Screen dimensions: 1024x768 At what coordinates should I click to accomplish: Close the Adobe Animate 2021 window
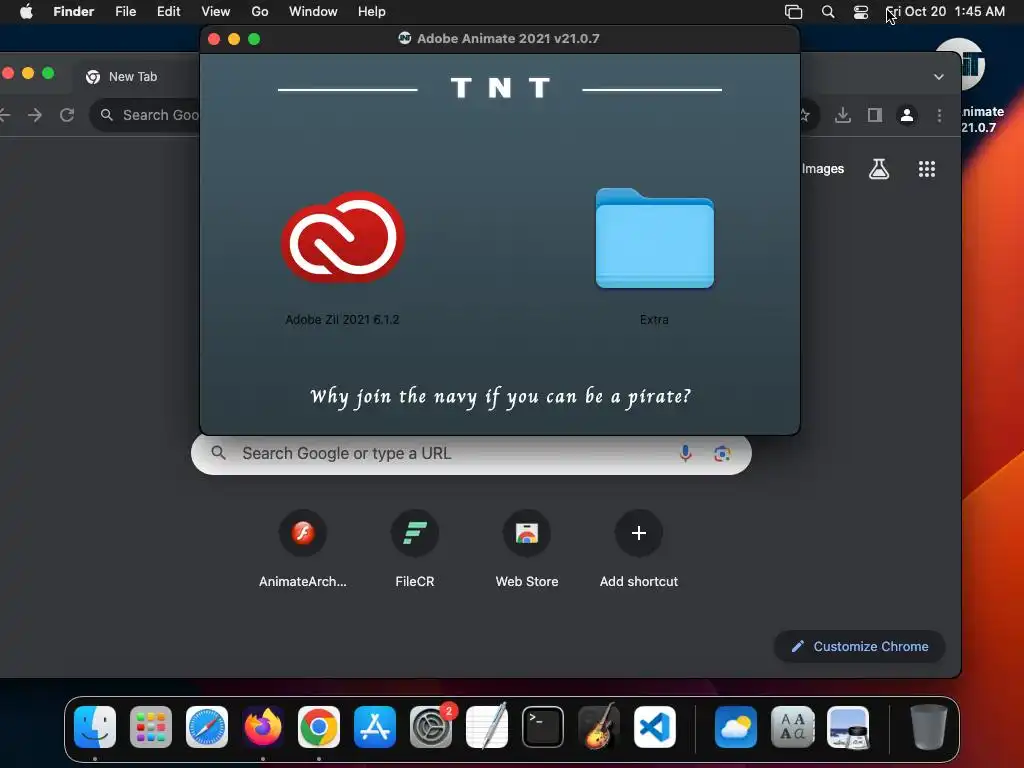click(214, 39)
